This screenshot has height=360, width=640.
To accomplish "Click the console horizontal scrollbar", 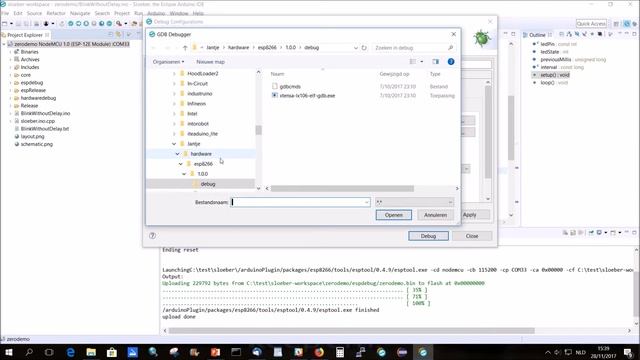I will point(351,331).
